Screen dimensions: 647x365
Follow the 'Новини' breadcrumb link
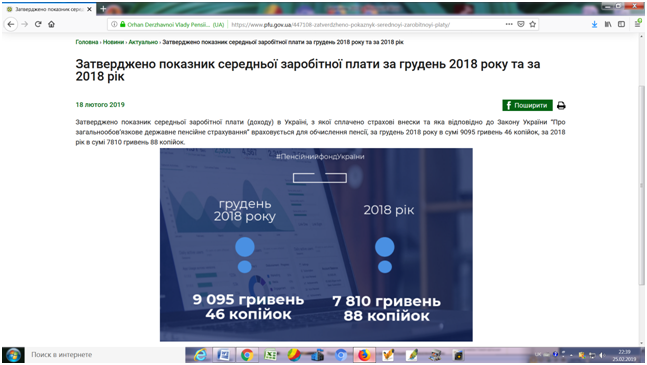[113, 42]
